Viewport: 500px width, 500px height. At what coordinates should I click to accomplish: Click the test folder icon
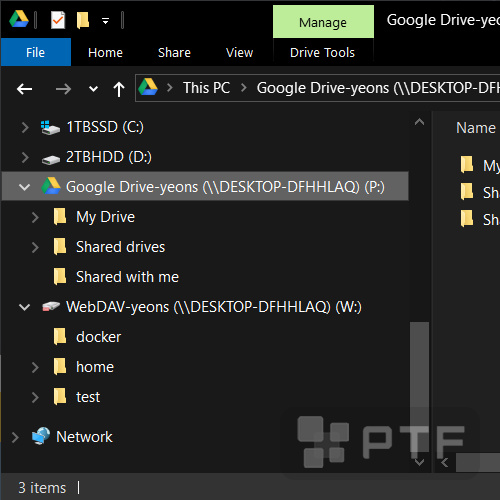click(x=60, y=396)
